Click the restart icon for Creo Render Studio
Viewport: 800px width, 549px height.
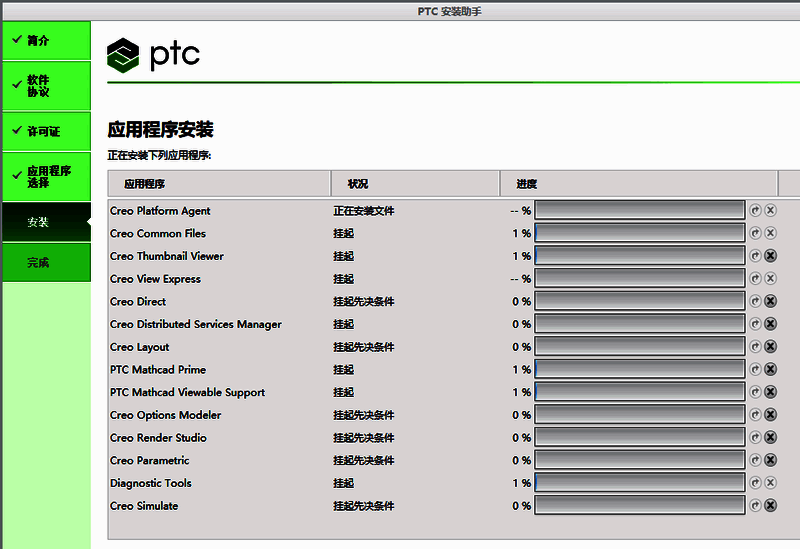click(756, 438)
